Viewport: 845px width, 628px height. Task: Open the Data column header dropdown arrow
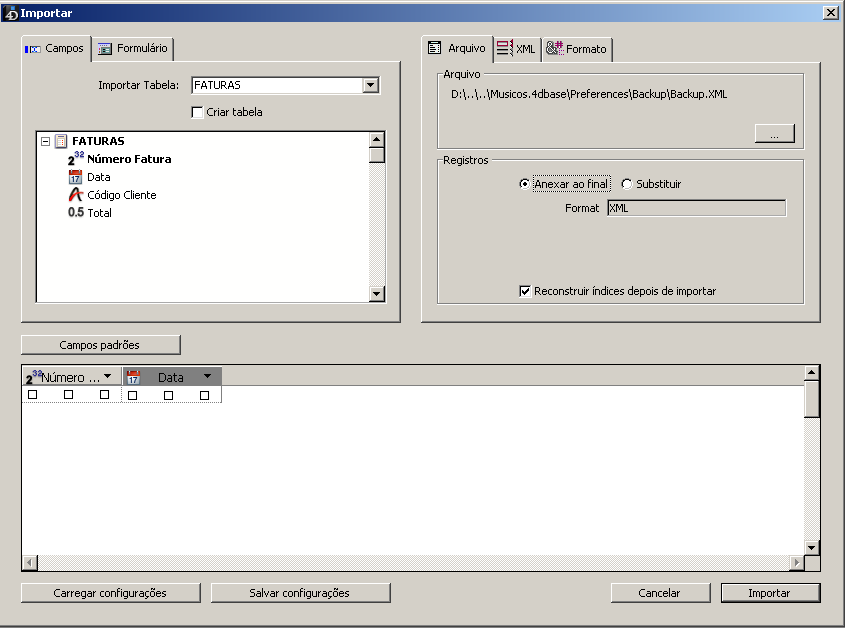point(207,376)
